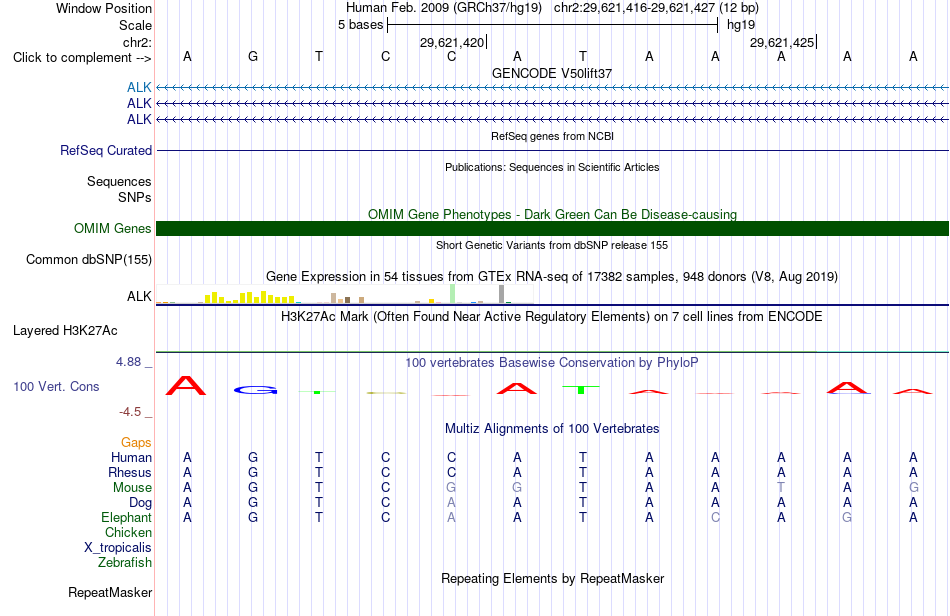Click the Chicken species row label
This screenshot has width=950, height=616.
pos(128,532)
